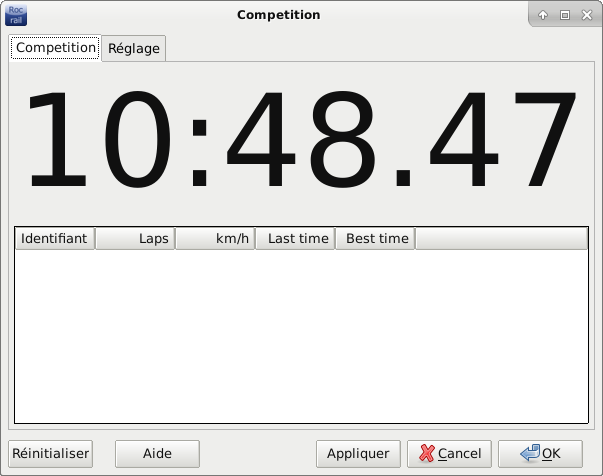
Task: Click the km/h column header
Action: [x=215, y=238]
